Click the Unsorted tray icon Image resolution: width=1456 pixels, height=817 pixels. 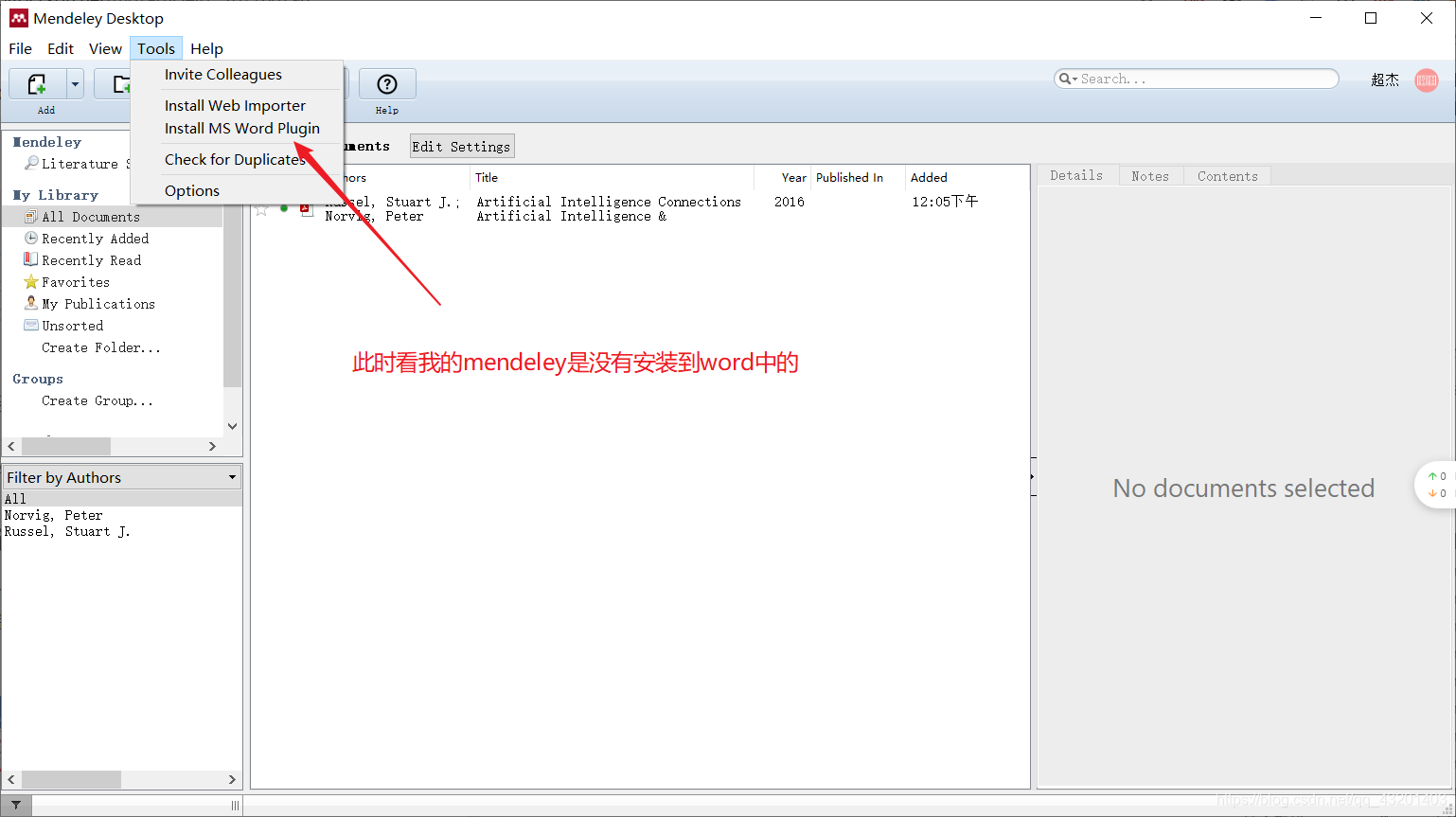pos(31,325)
